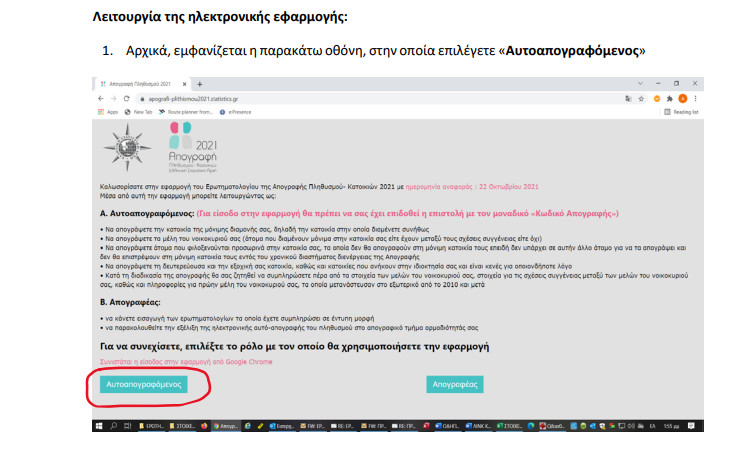
Task: Click the orange profile avatar icon
Action: tap(681, 99)
